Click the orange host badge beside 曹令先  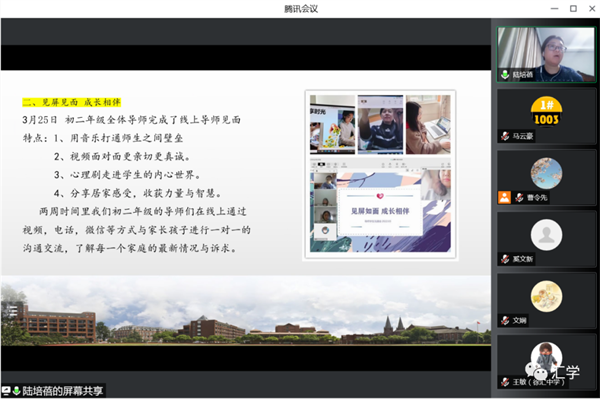[x=504, y=197]
